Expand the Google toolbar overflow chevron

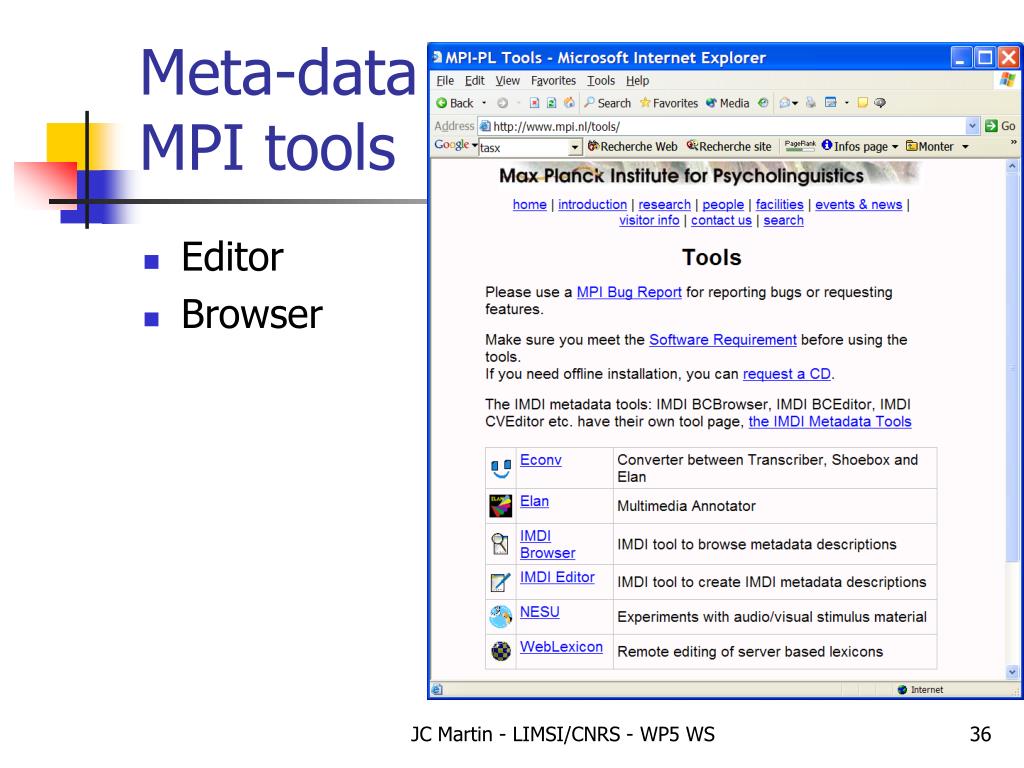click(x=1014, y=142)
